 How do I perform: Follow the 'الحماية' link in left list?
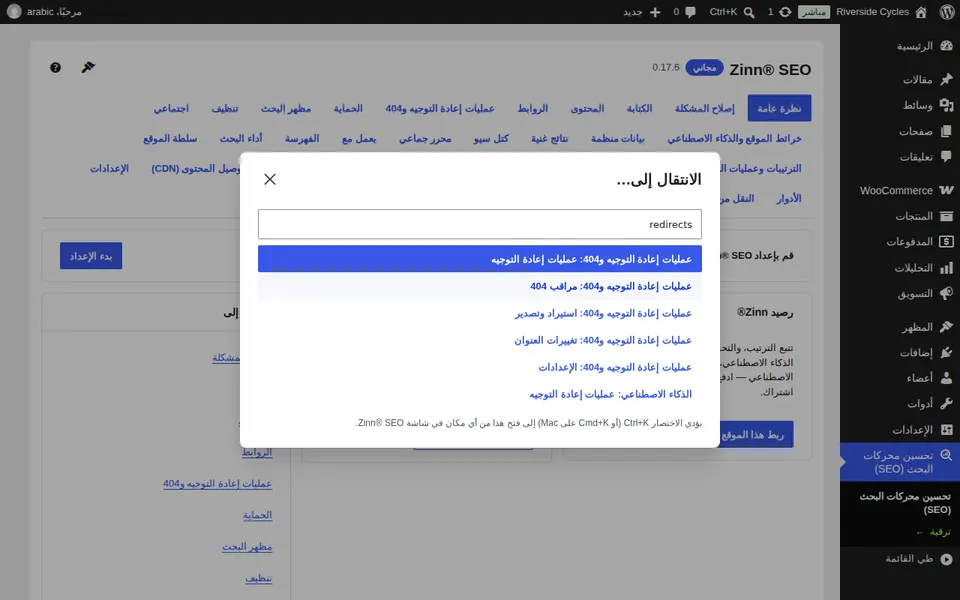tap(257, 516)
